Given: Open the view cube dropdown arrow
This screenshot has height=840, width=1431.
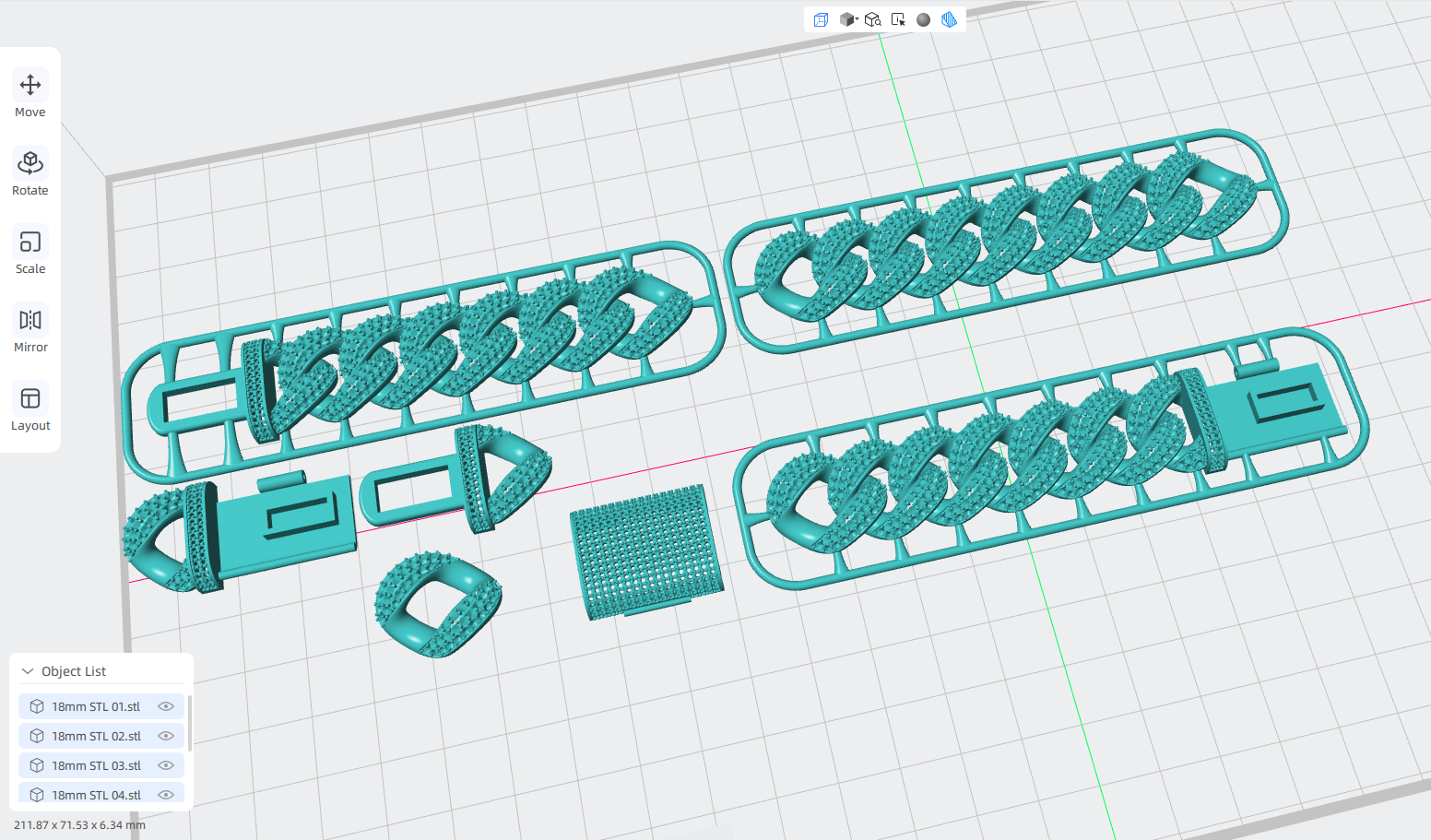Looking at the screenshot, I should [857, 19].
